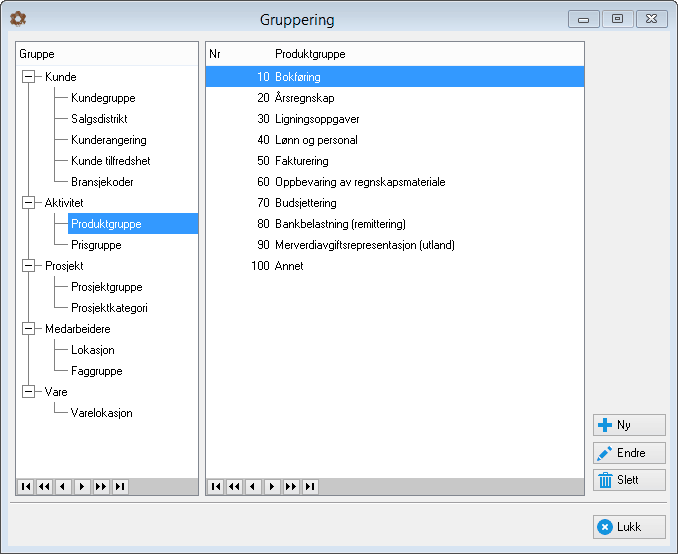Screen dimensions: 678x554
Task: Create a new entry with Ny button
Action: (x=629, y=425)
